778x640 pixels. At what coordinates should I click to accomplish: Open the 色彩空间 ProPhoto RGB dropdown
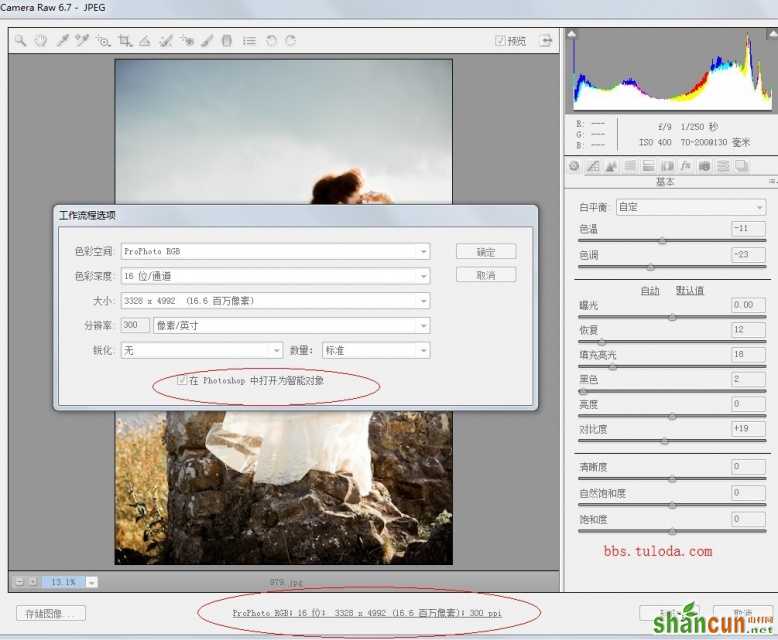(x=275, y=251)
